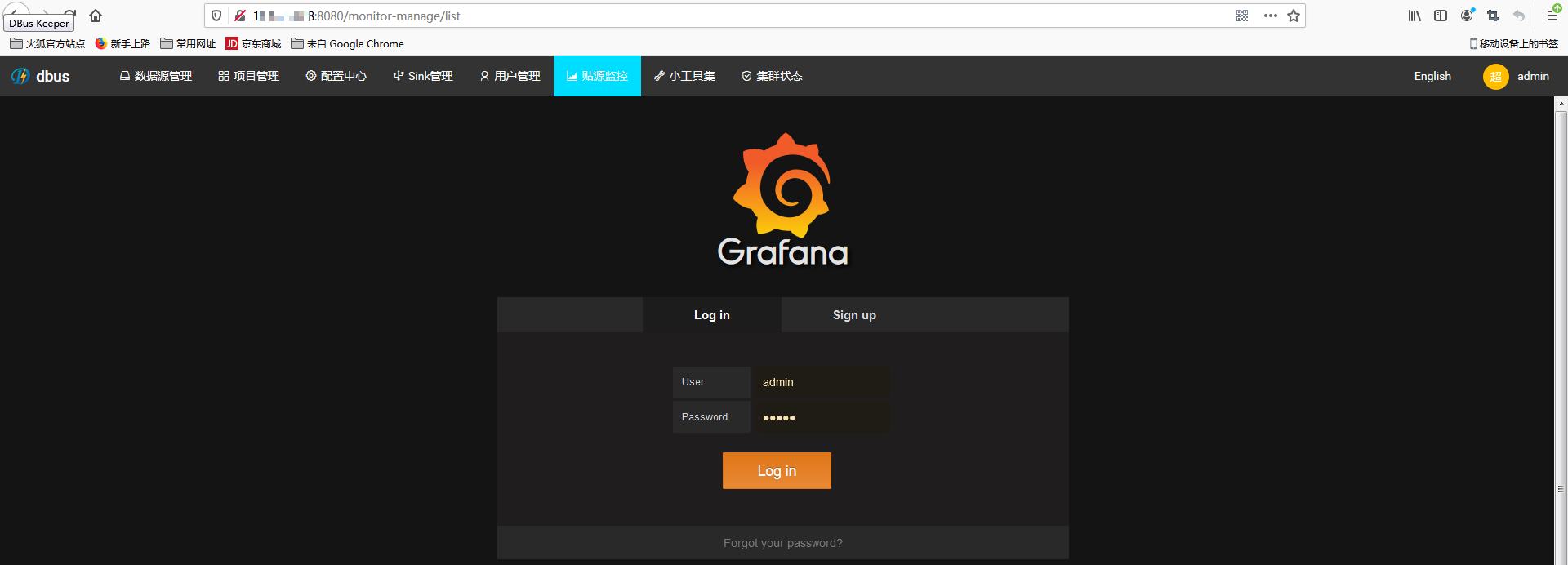1568x565 pixels.
Task: Focus the User input field
Action: coord(821,382)
